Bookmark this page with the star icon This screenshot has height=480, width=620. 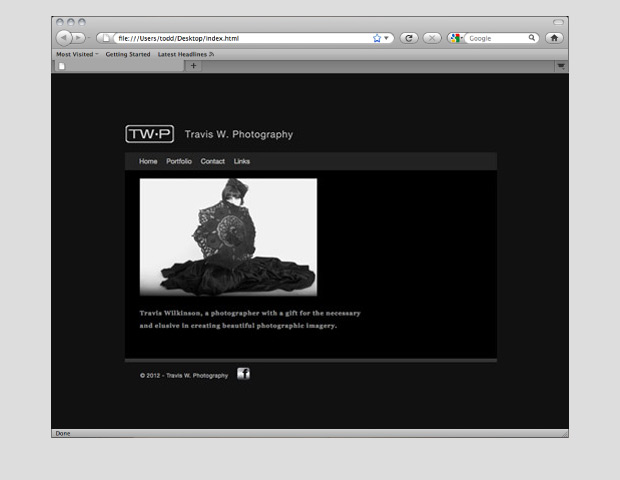click(x=377, y=38)
